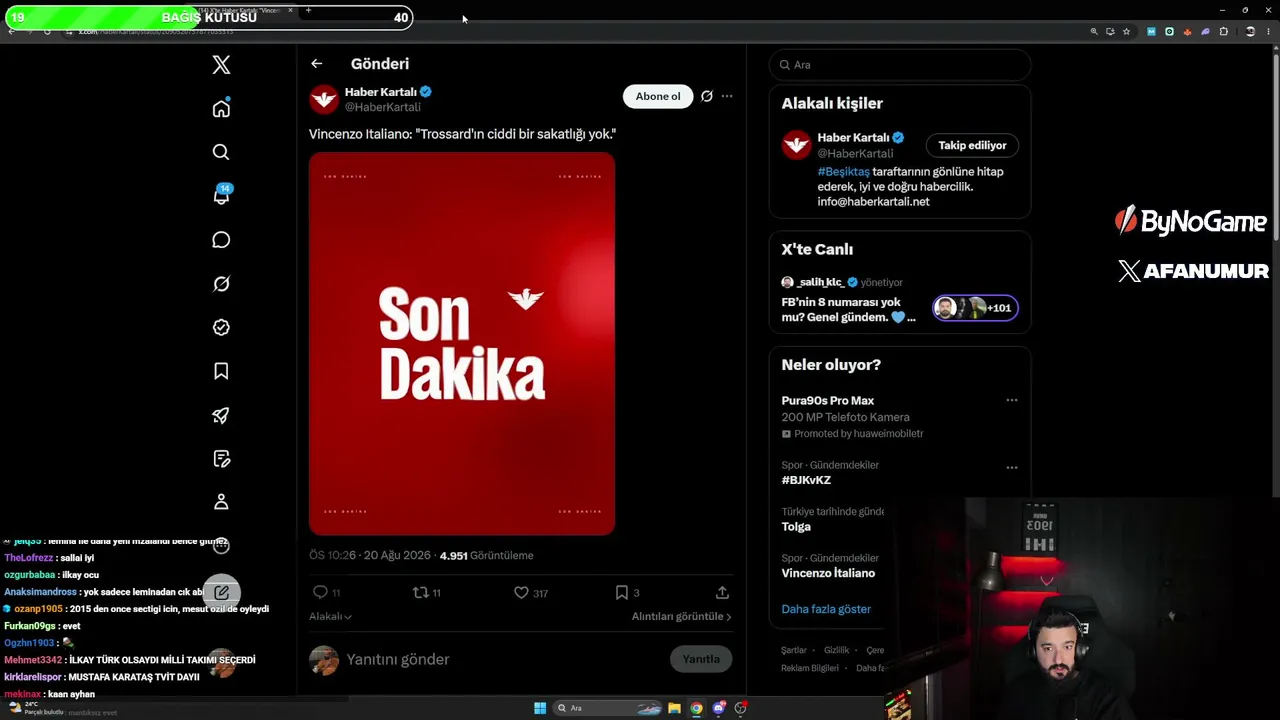Open more options for Pura90s Pro Max ad

tap(1012, 400)
